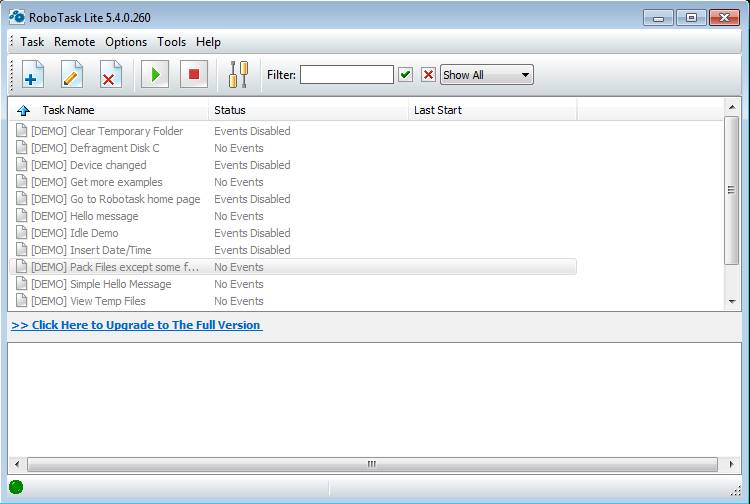Image resolution: width=750 pixels, height=504 pixels.
Task: Click 'No Events' status of Hello message
Action: [x=239, y=216]
